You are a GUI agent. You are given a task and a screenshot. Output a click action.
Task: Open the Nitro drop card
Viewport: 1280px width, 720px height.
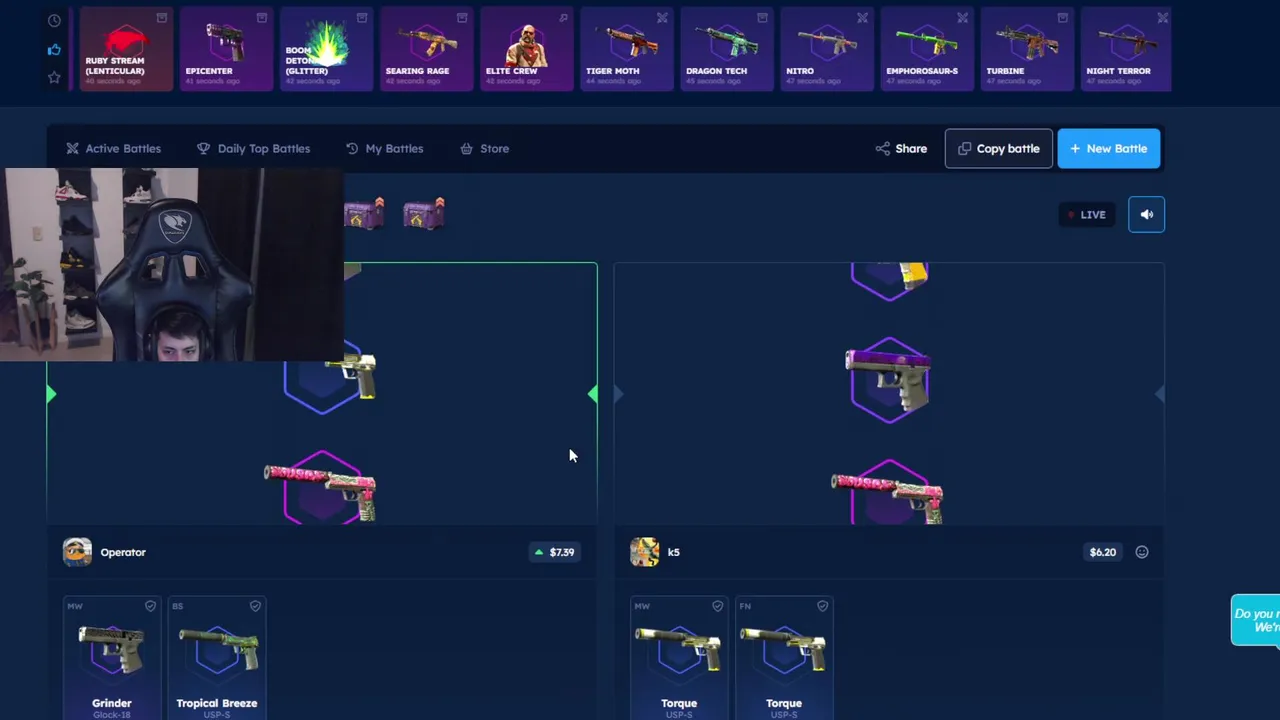coord(827,49)
